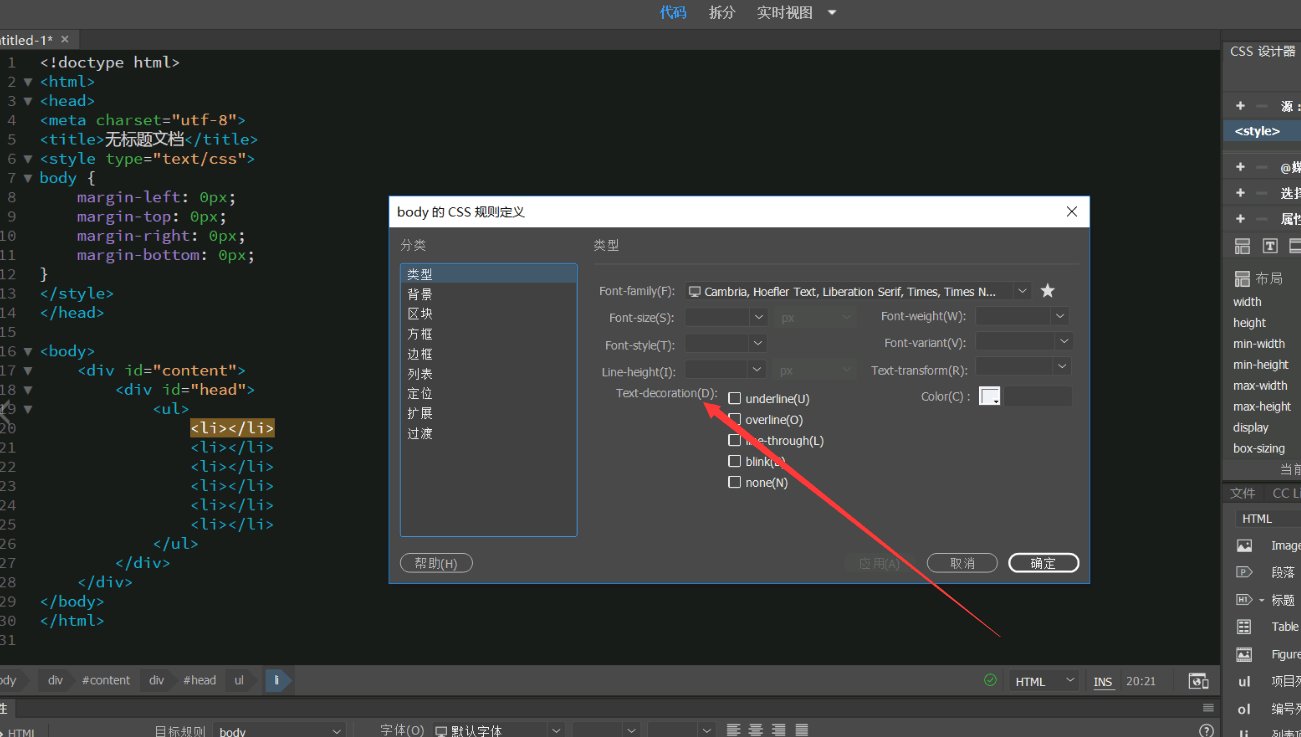The height and width of the screenshot is (737, 1301).
Task: Select the 列表 category
Action: (x=488, y=374)
